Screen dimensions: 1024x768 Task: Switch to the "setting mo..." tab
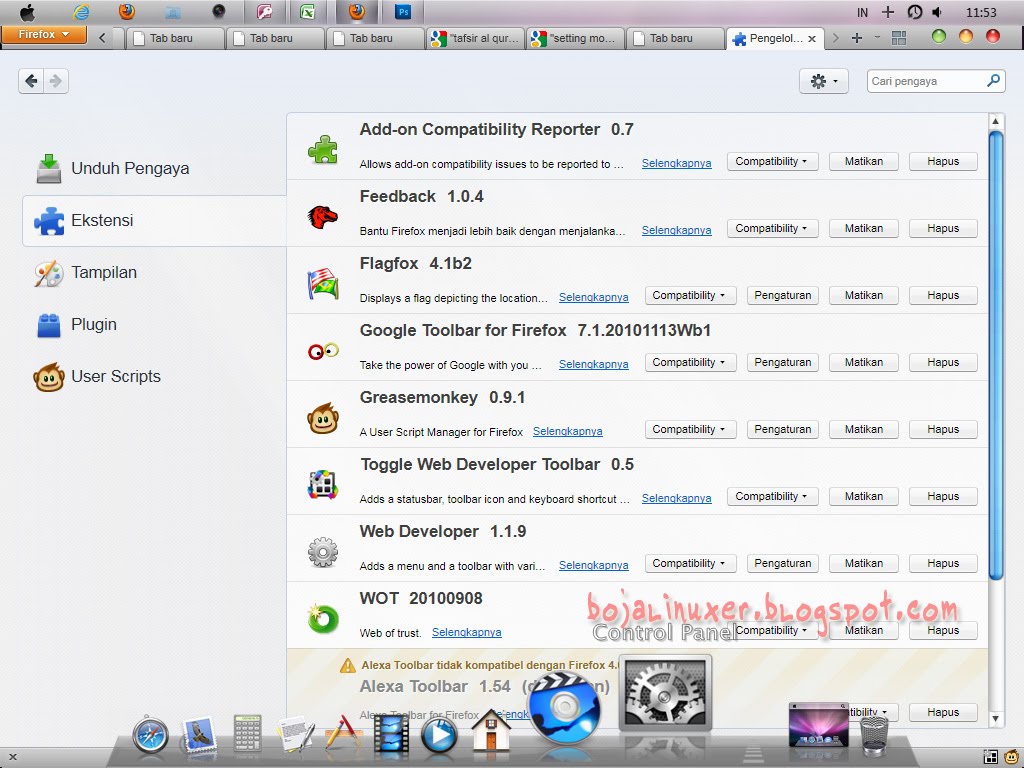click(x=575, y=39)
